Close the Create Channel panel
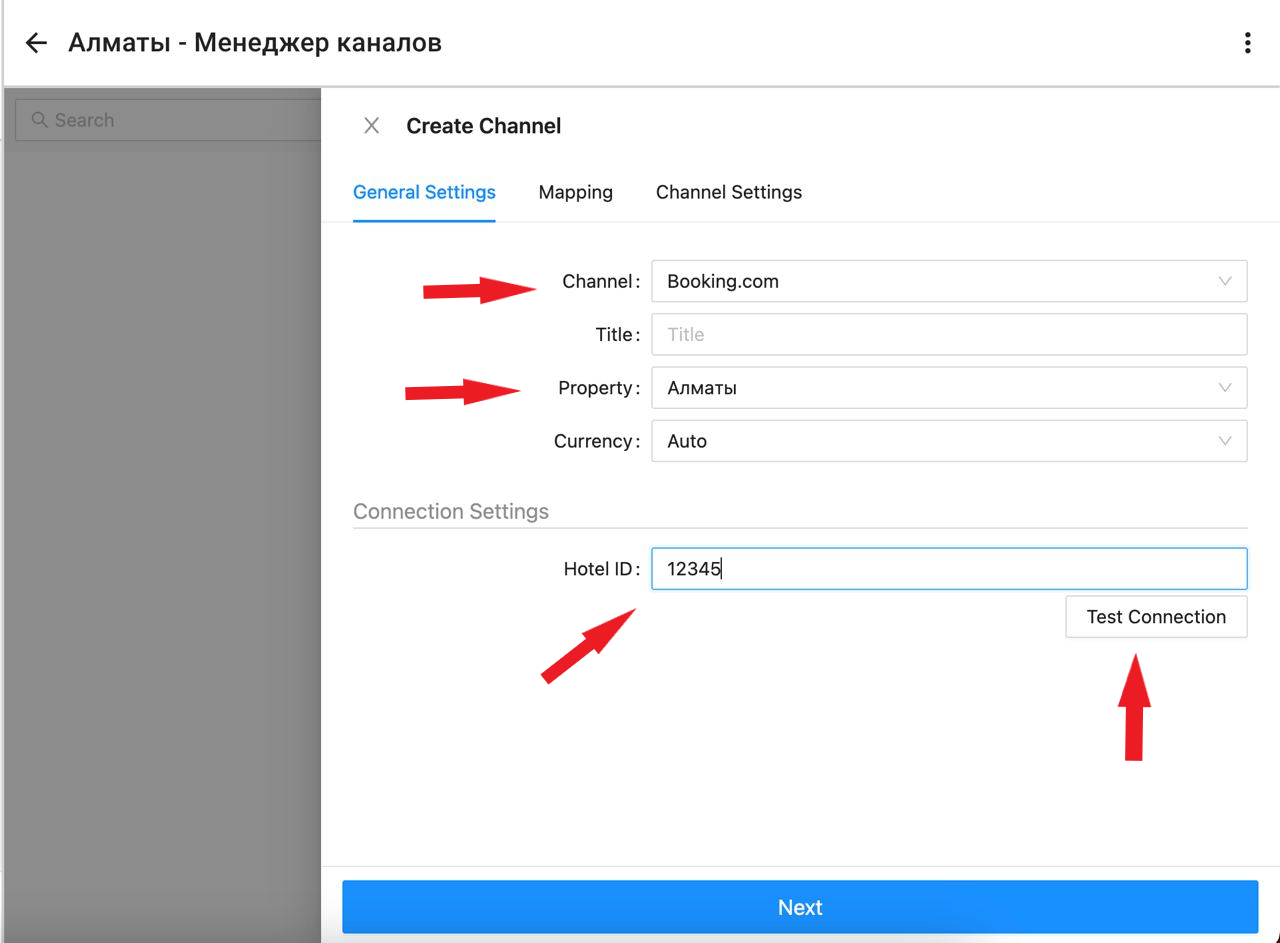This screenshot has width=1280, height=943. [372, 126]
